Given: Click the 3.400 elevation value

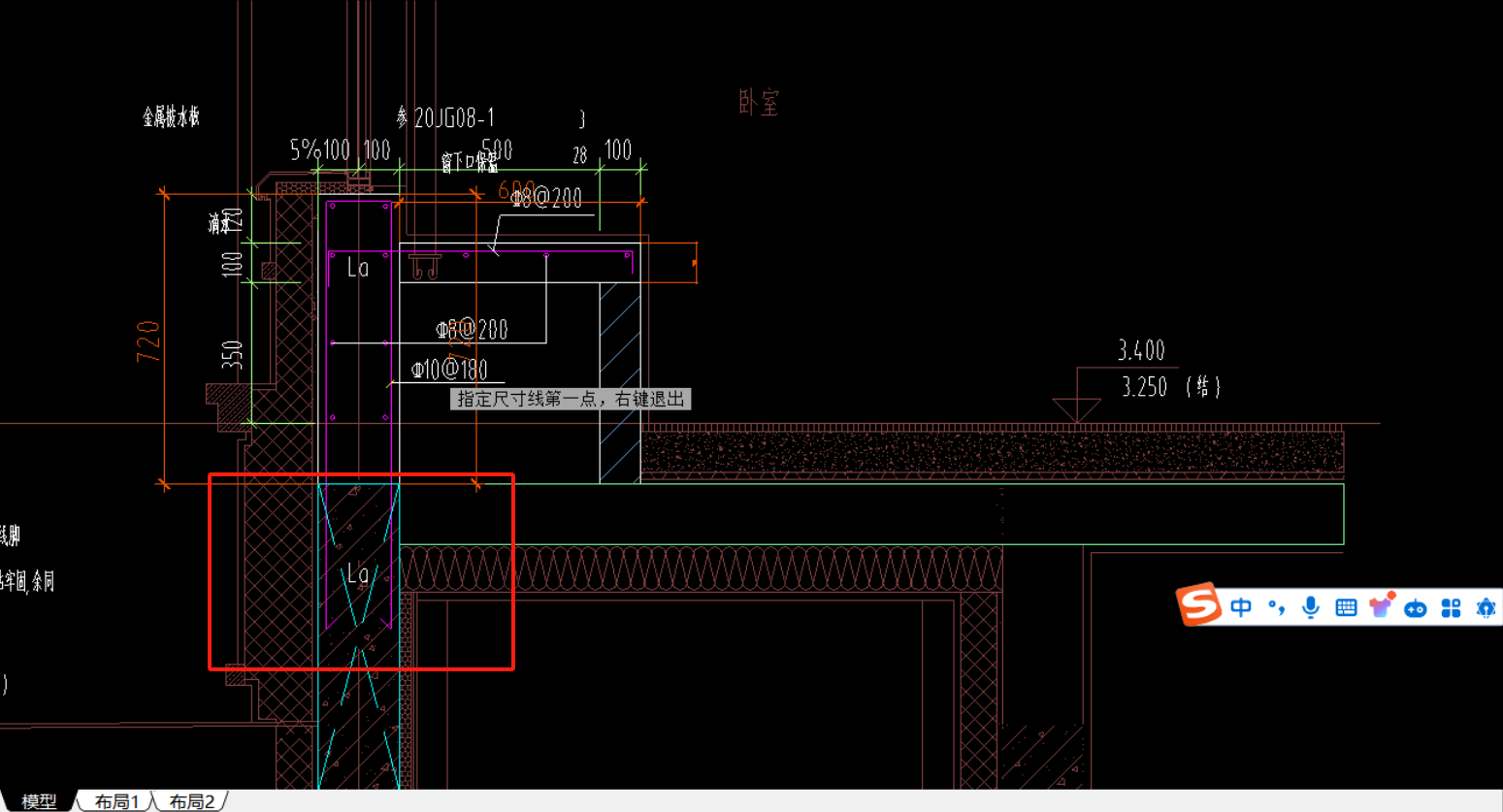Looking at the screenshot, I should coord(1141,350).
